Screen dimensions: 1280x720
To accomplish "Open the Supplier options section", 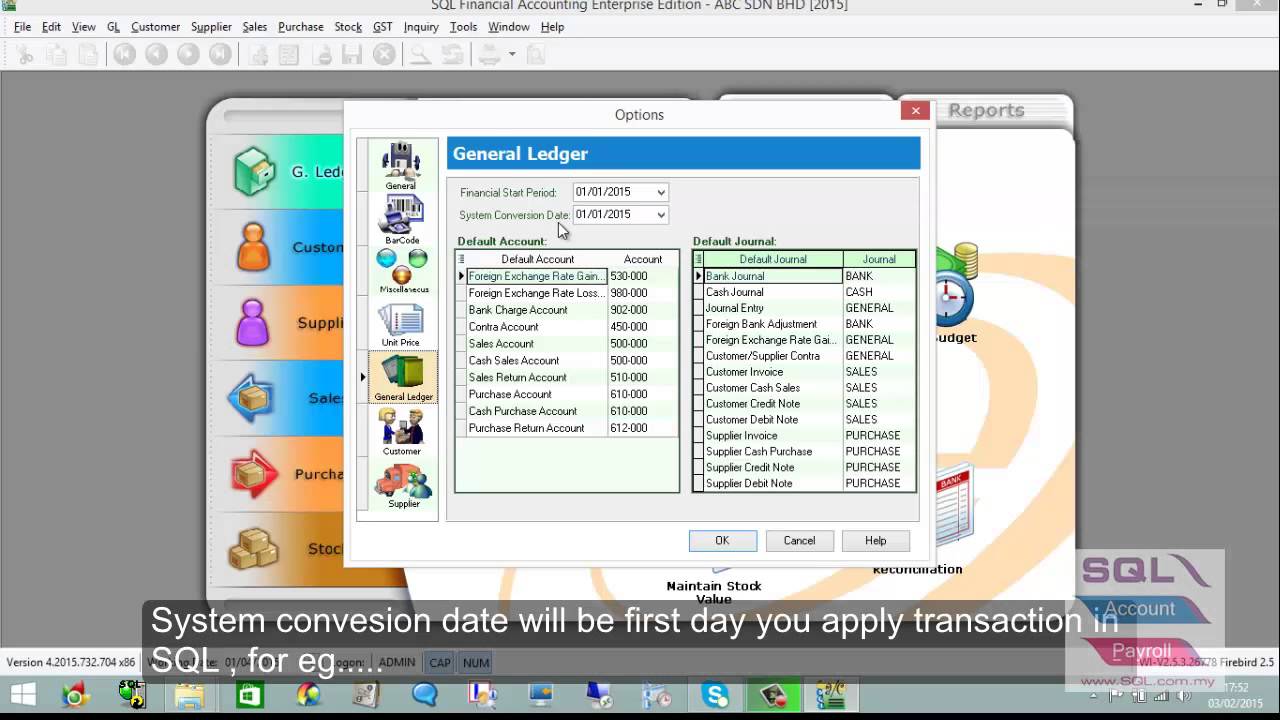I will coord(403,485).
